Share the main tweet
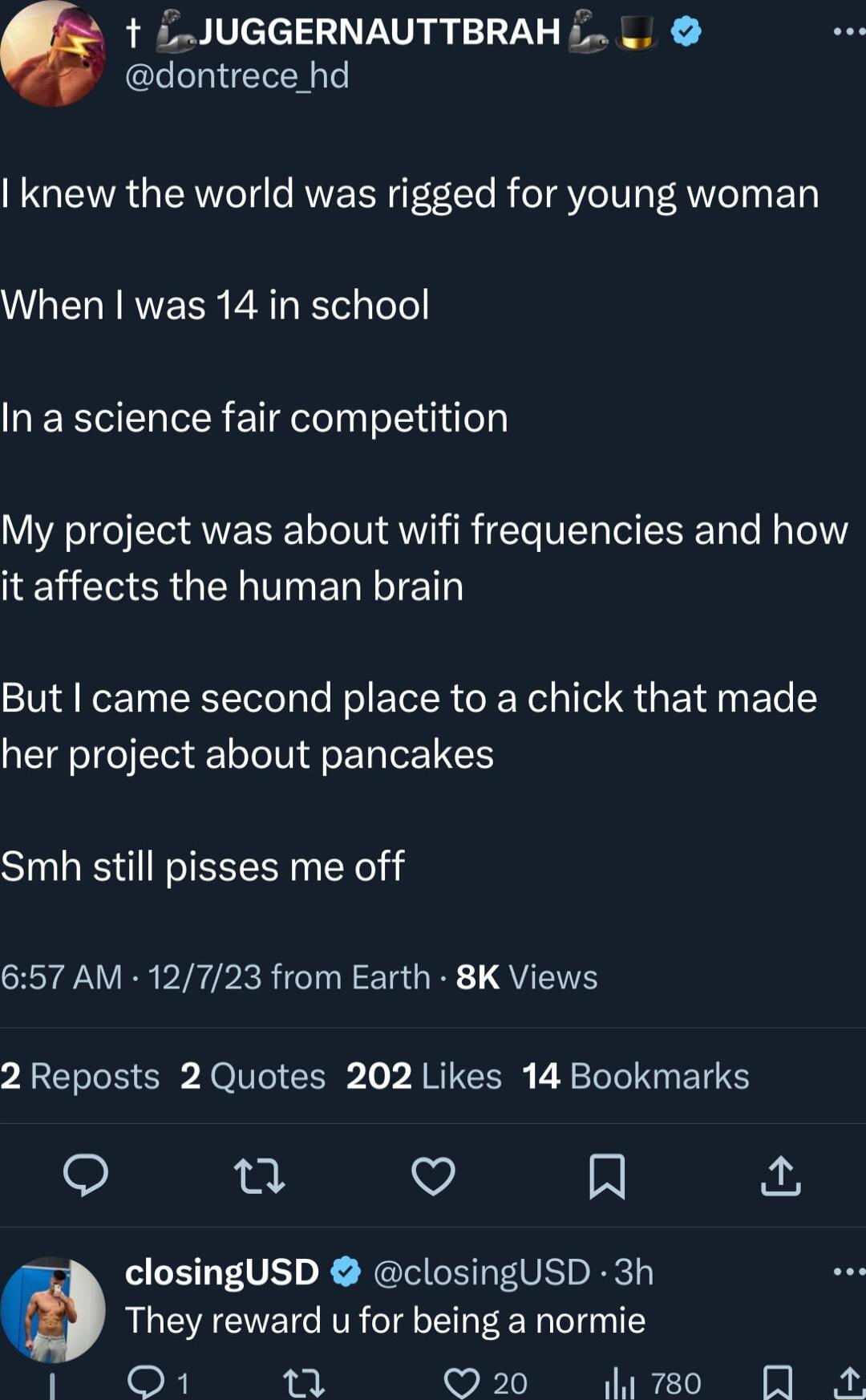866x1400 pixels. tap(779, 1177)
